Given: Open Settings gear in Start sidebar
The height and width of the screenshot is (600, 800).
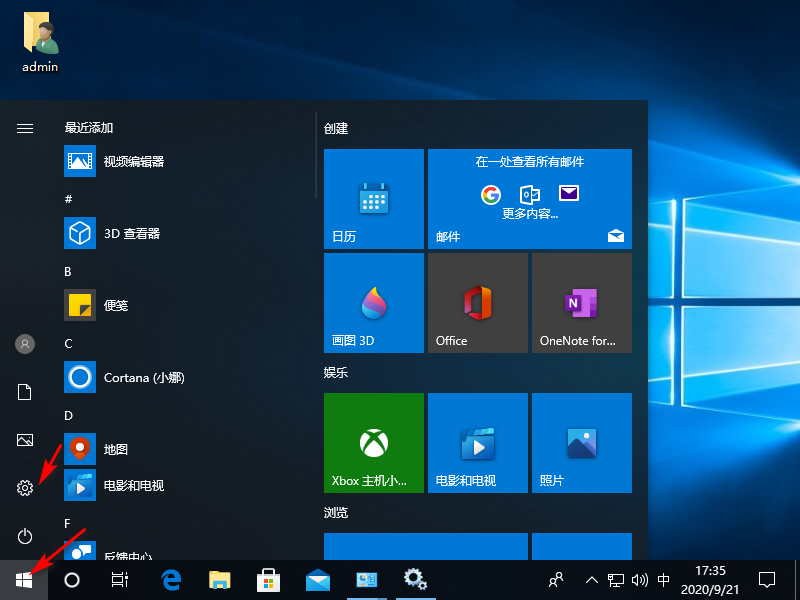Looking at the screenshot, I should click(25, 488).
